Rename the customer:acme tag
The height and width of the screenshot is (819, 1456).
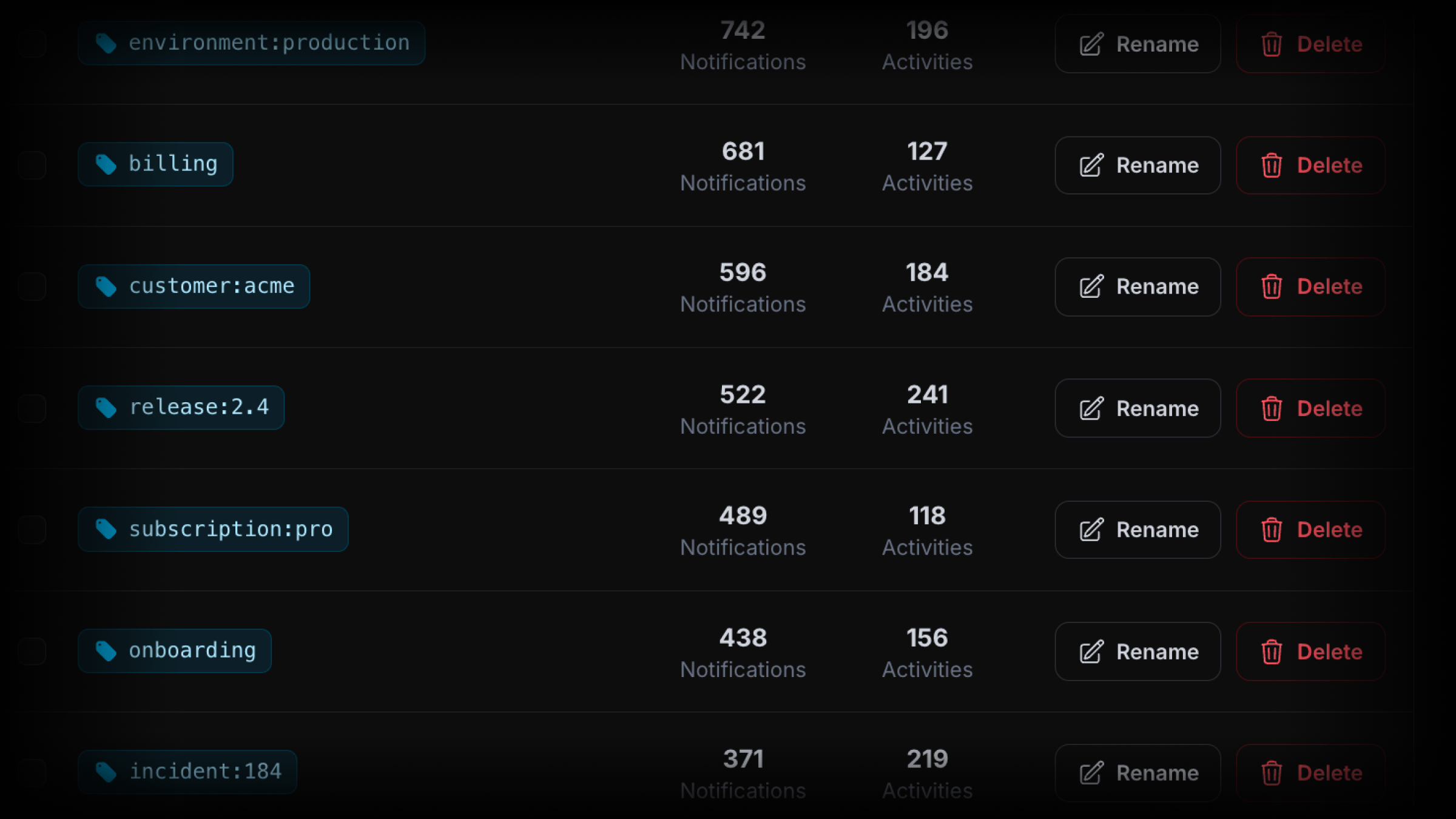(1137, 286)
